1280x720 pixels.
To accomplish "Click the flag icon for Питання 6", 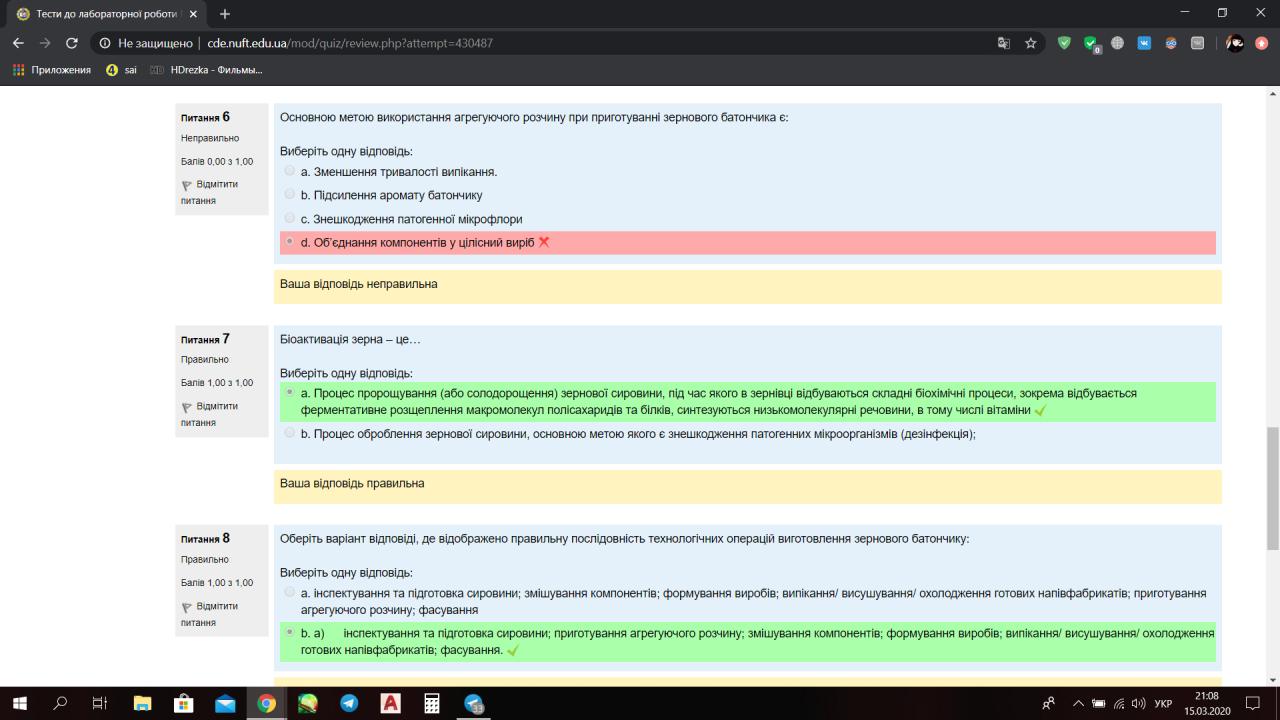I will tap(186, 185).
